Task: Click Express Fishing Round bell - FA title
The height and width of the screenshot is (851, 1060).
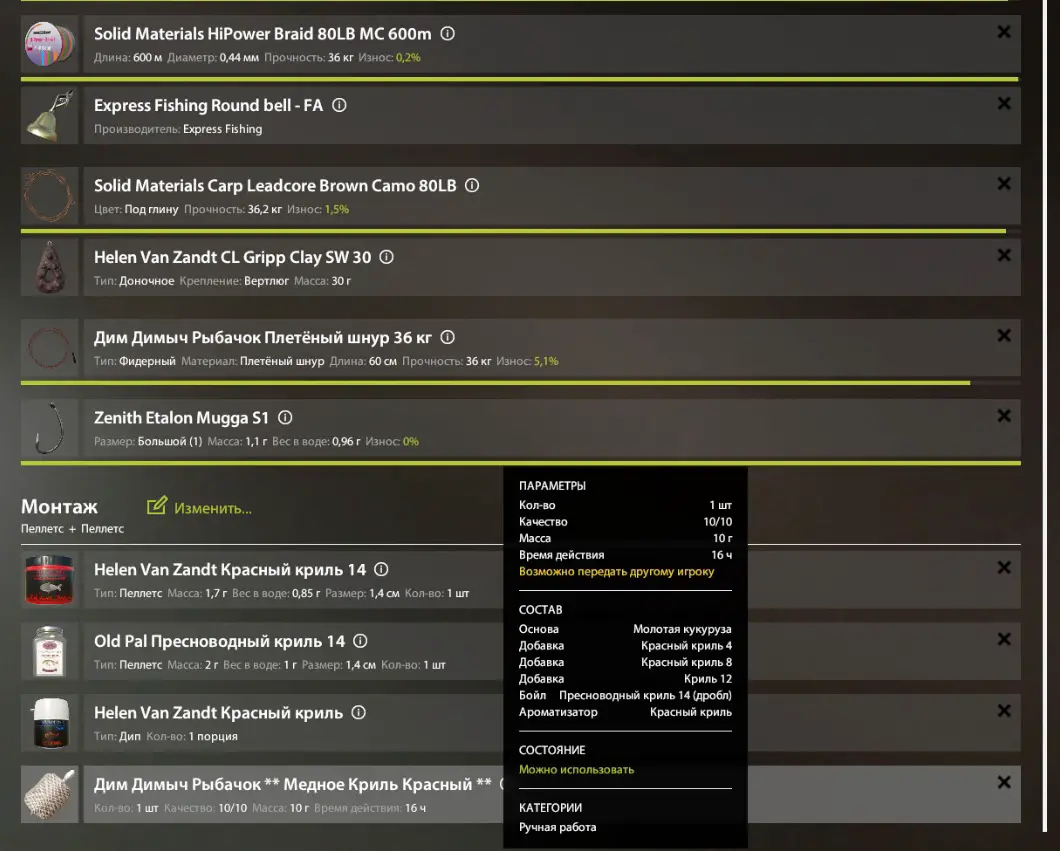Action: (208, 105)
